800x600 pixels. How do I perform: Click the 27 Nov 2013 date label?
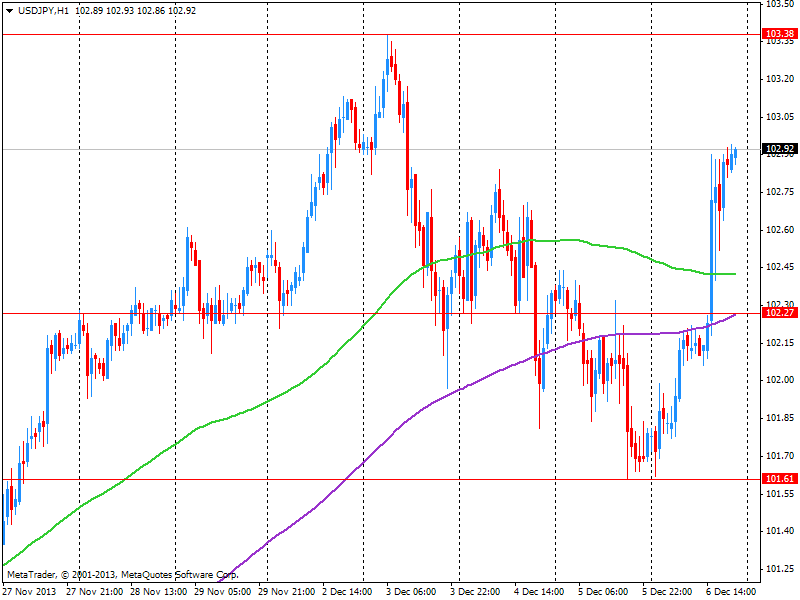click(x=31, y=592)
